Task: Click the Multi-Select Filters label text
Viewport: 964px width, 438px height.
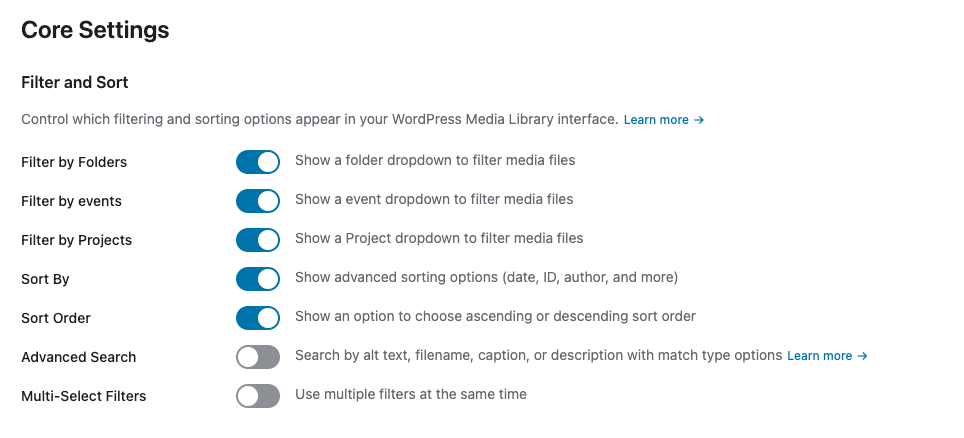Action: click(x=83, y=396)
